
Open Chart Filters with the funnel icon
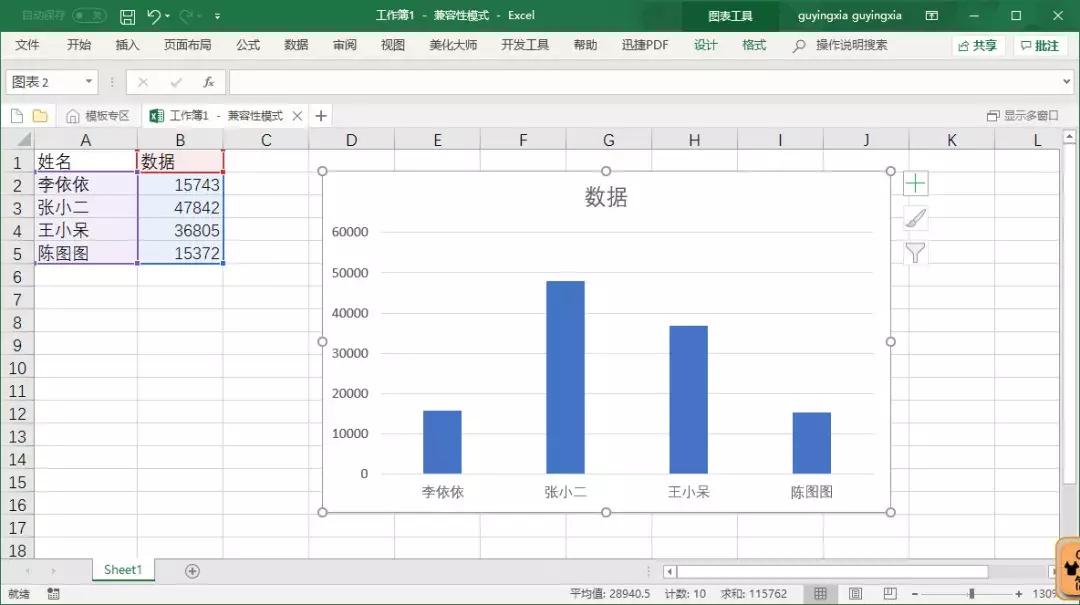pyautogui.click(x=915, y=254)
